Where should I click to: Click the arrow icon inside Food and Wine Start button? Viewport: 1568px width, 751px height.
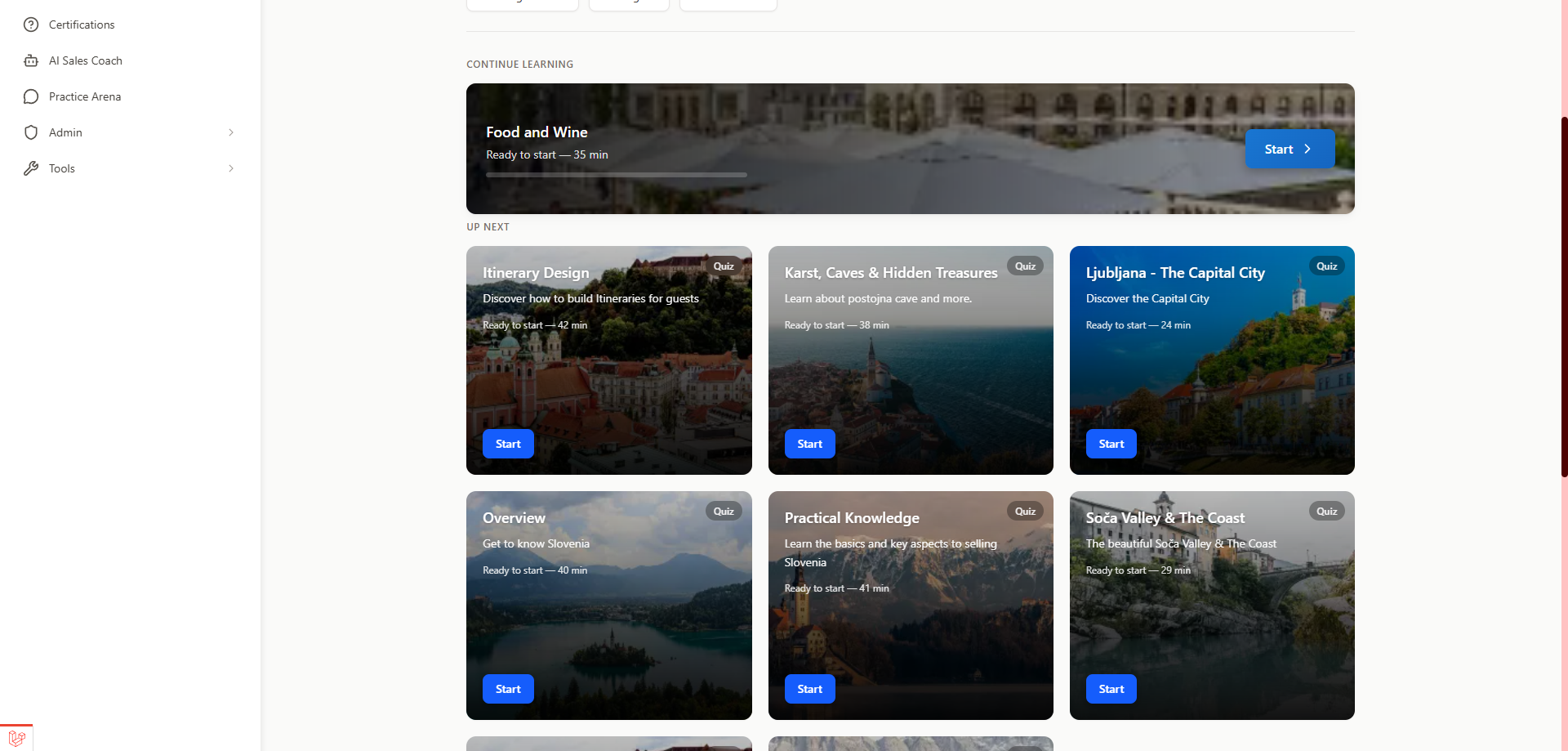pos(1307,149)
